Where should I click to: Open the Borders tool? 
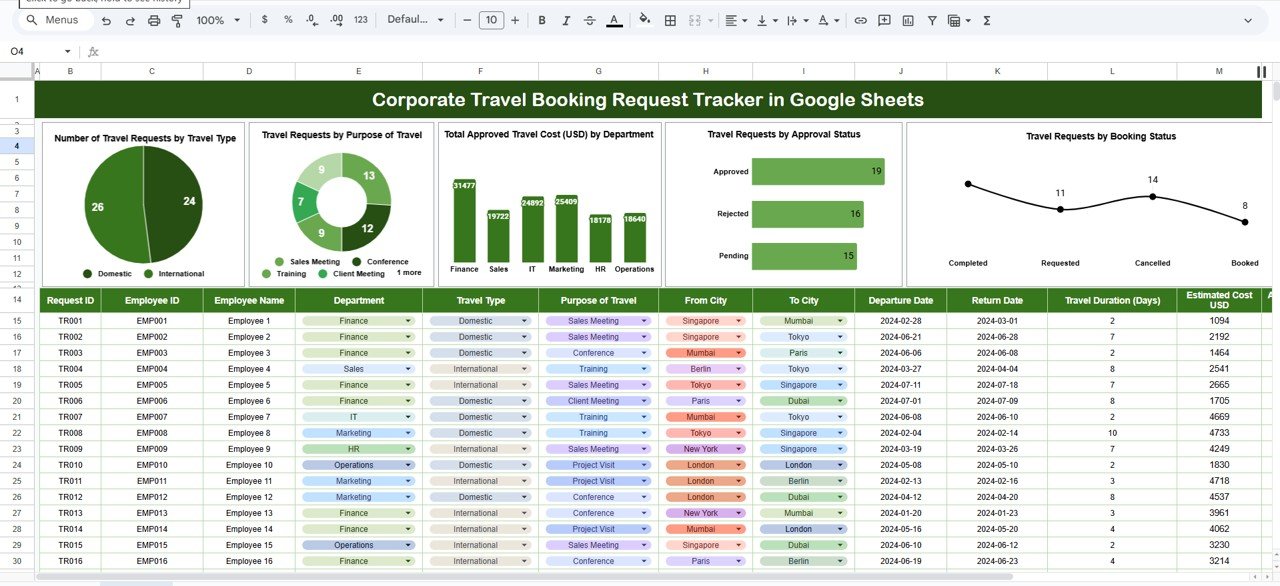coord(669,20)
